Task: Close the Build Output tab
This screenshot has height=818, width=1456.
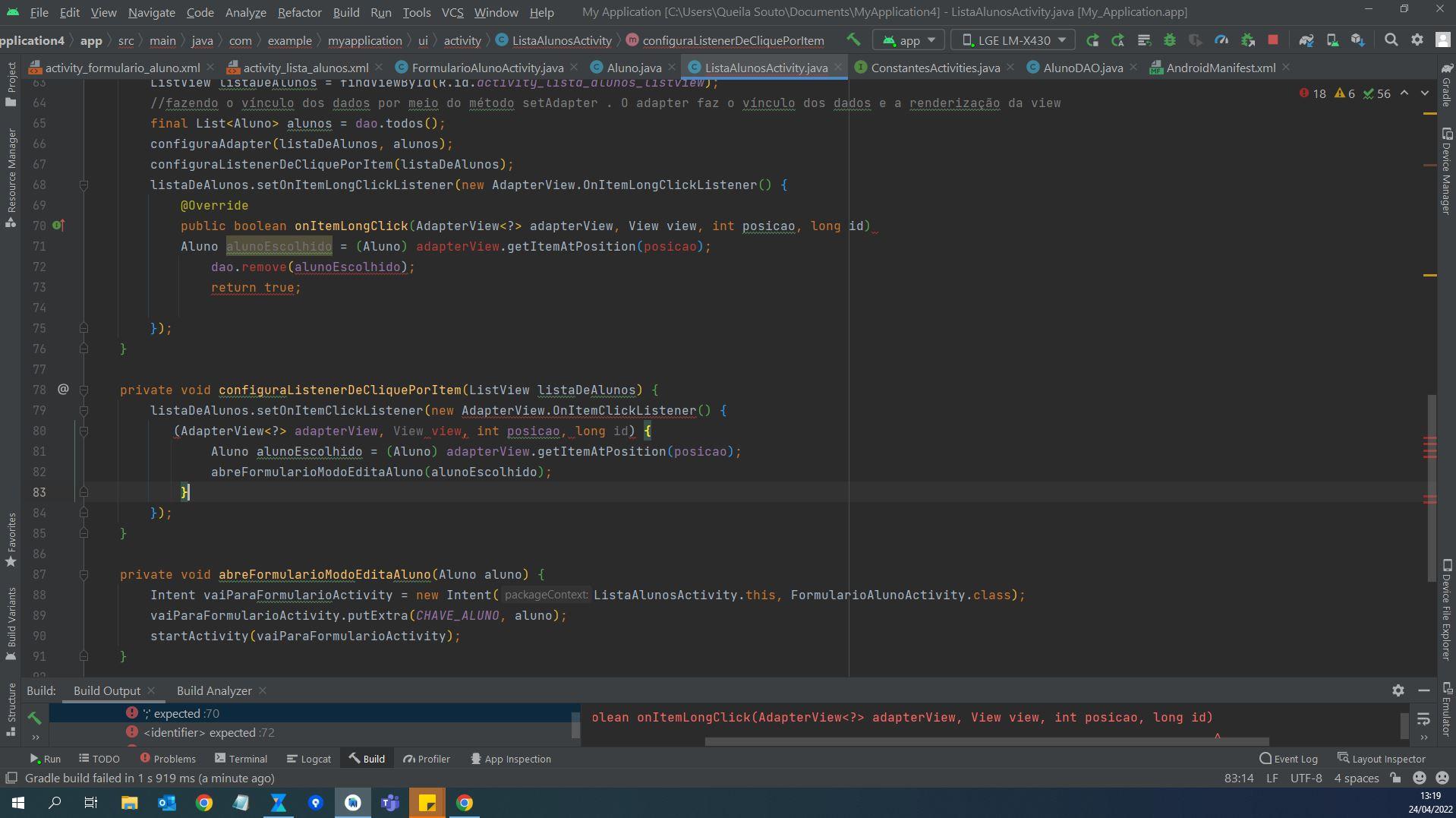Action: click(x=151, y=690)
